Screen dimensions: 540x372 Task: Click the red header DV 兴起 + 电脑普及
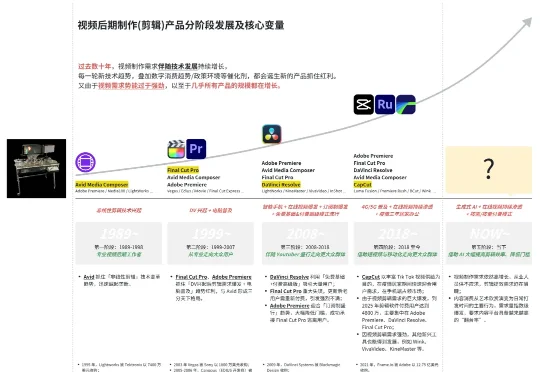click(211, 210)
